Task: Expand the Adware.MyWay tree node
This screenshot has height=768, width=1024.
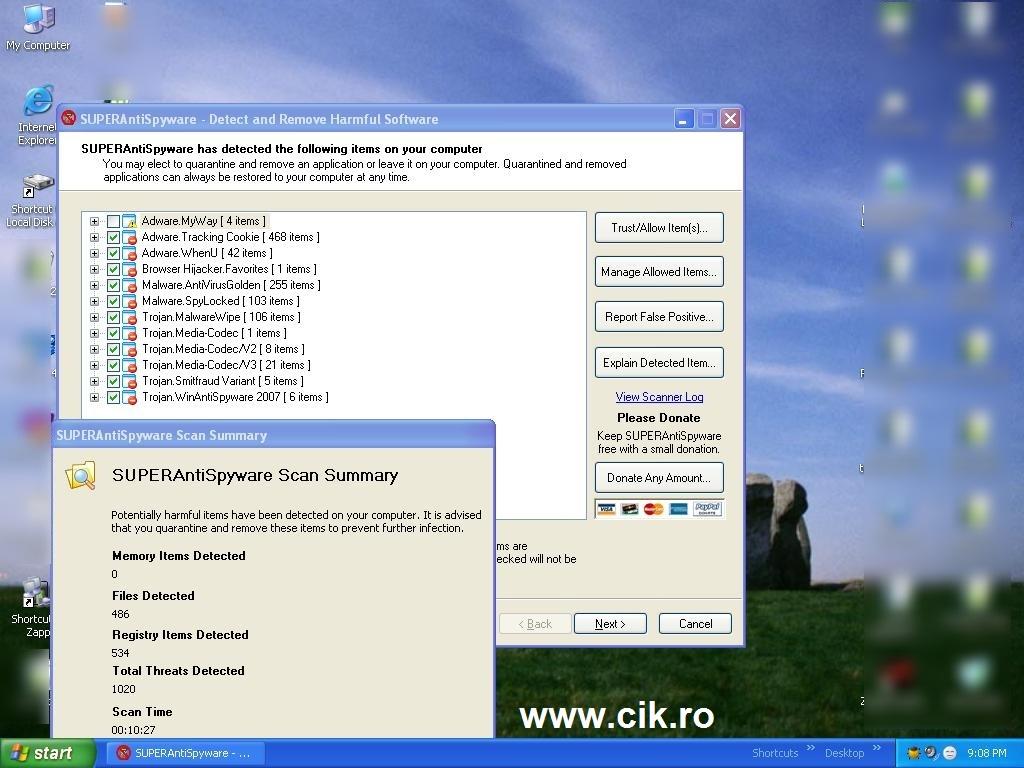Action: pos(95,221)
